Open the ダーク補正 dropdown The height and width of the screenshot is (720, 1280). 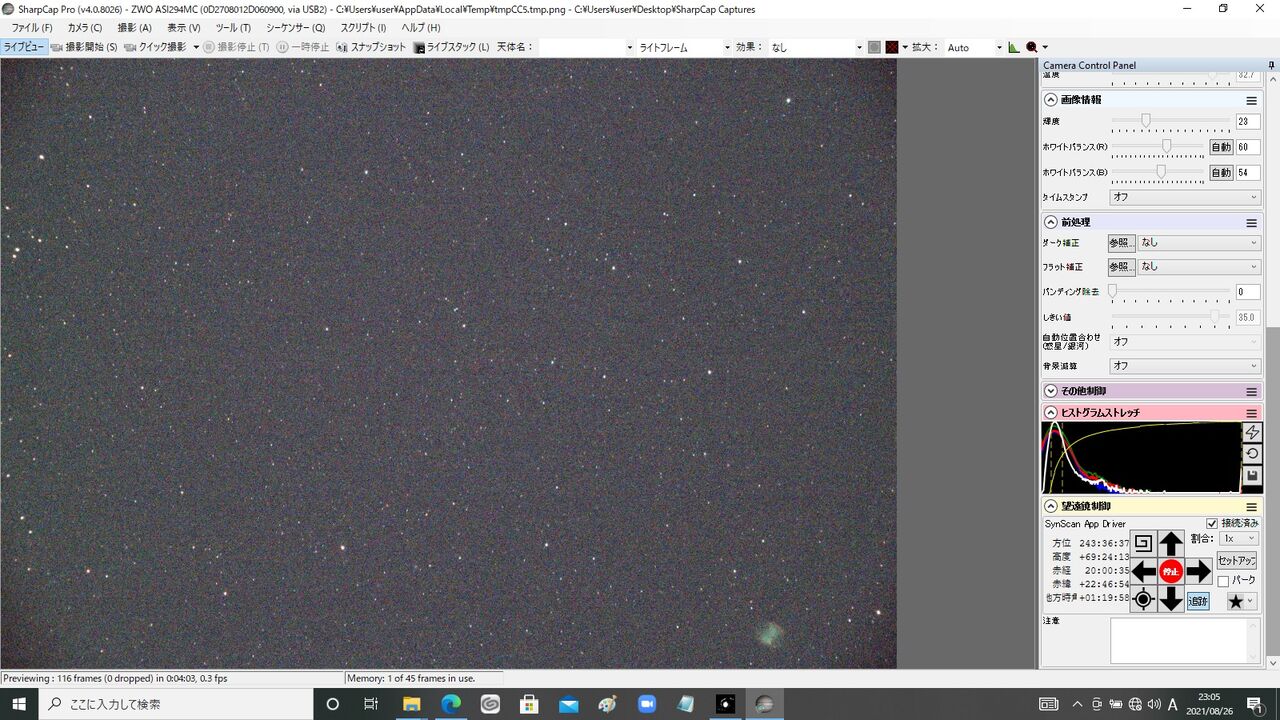pos(1199,242)
